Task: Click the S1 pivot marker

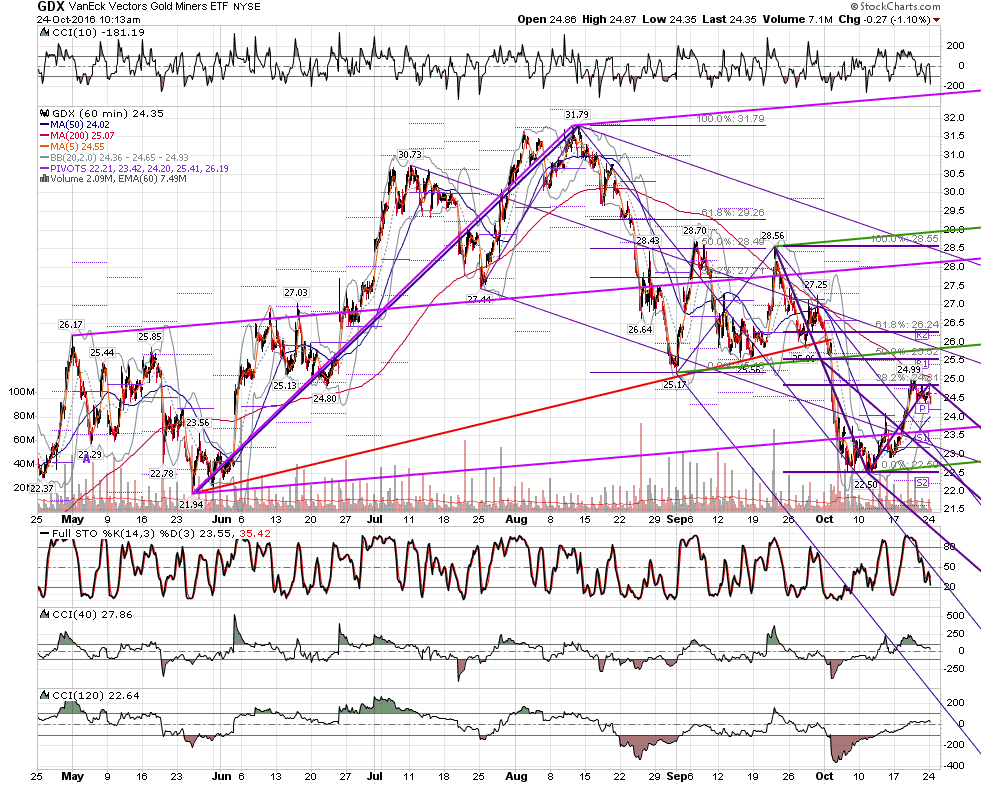Action: (x=921, y=438)
